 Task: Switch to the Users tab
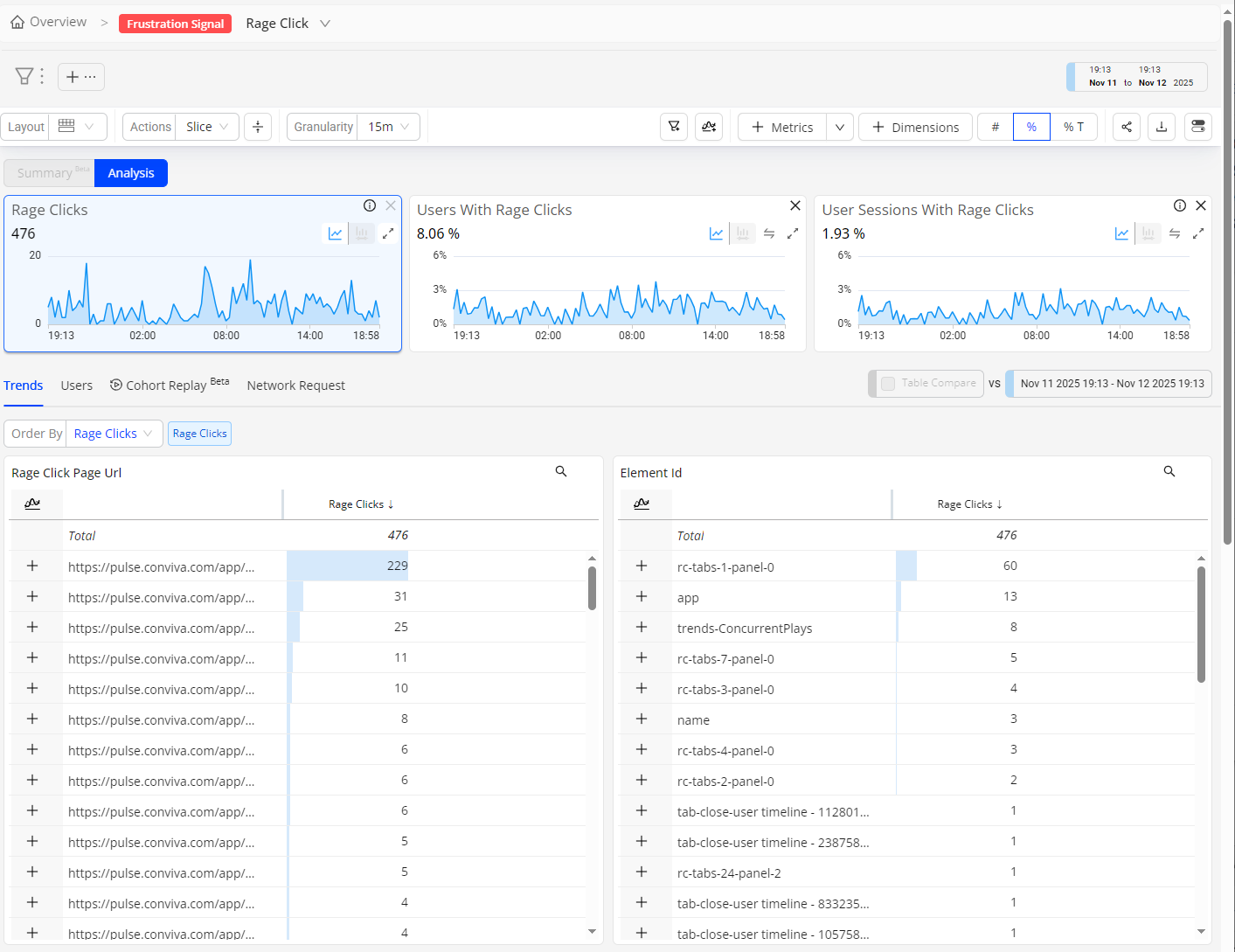tap(76, 386)
